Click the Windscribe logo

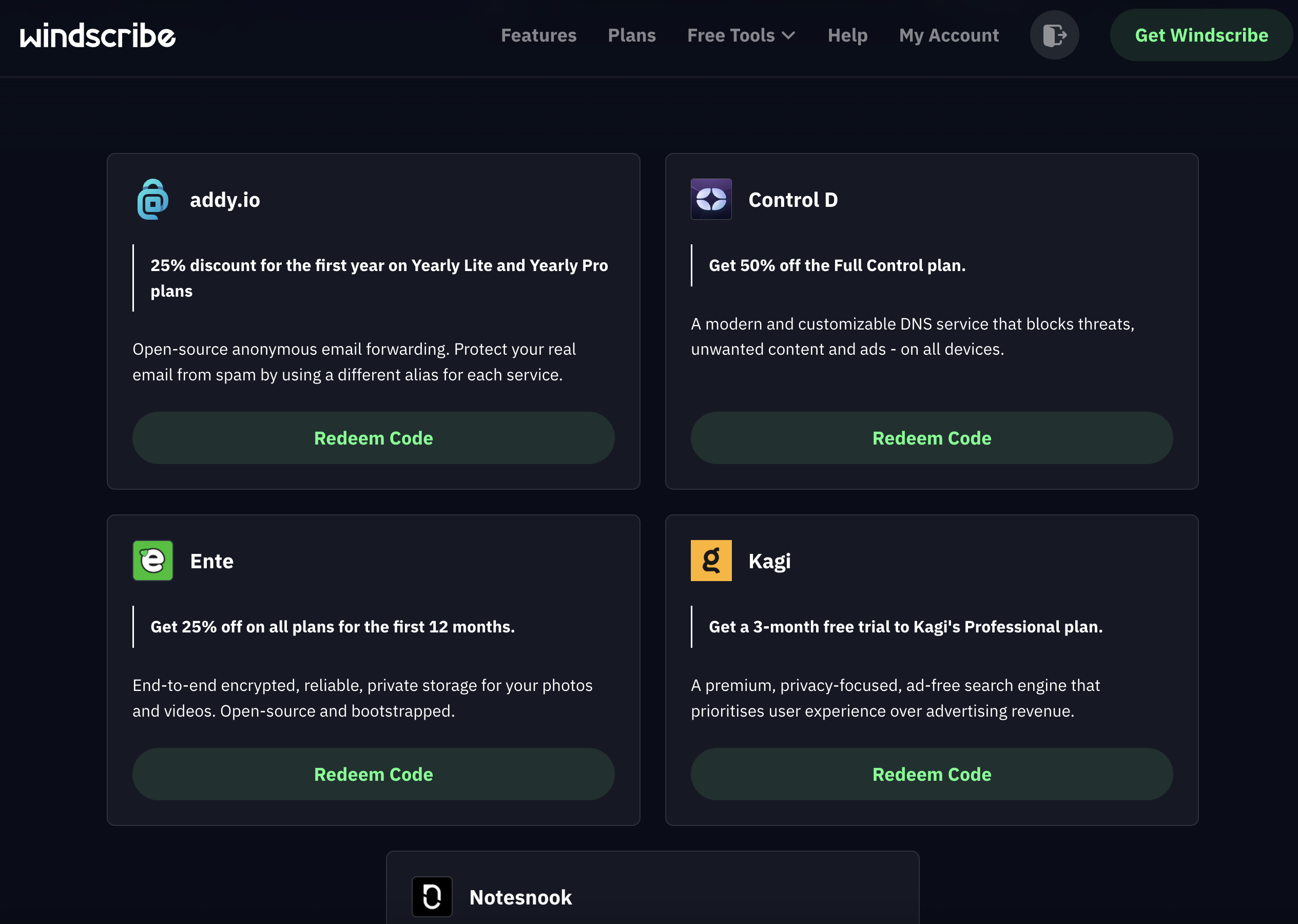[98, 35]
